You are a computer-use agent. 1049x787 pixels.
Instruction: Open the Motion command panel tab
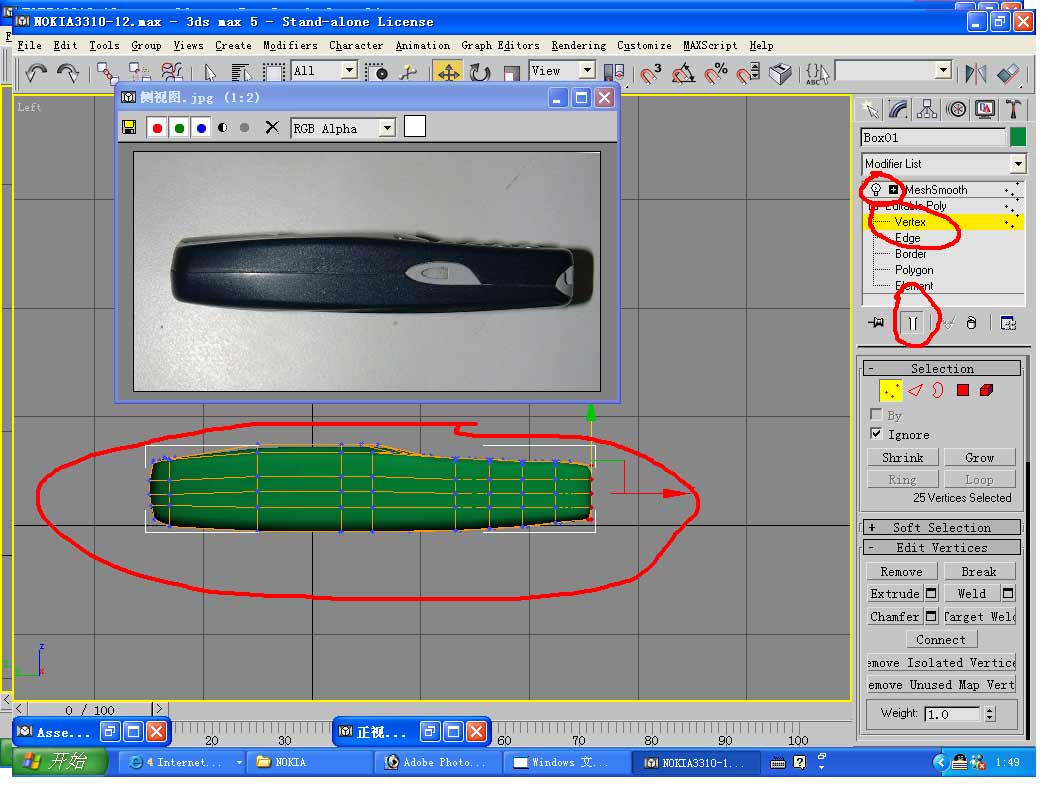956,109
